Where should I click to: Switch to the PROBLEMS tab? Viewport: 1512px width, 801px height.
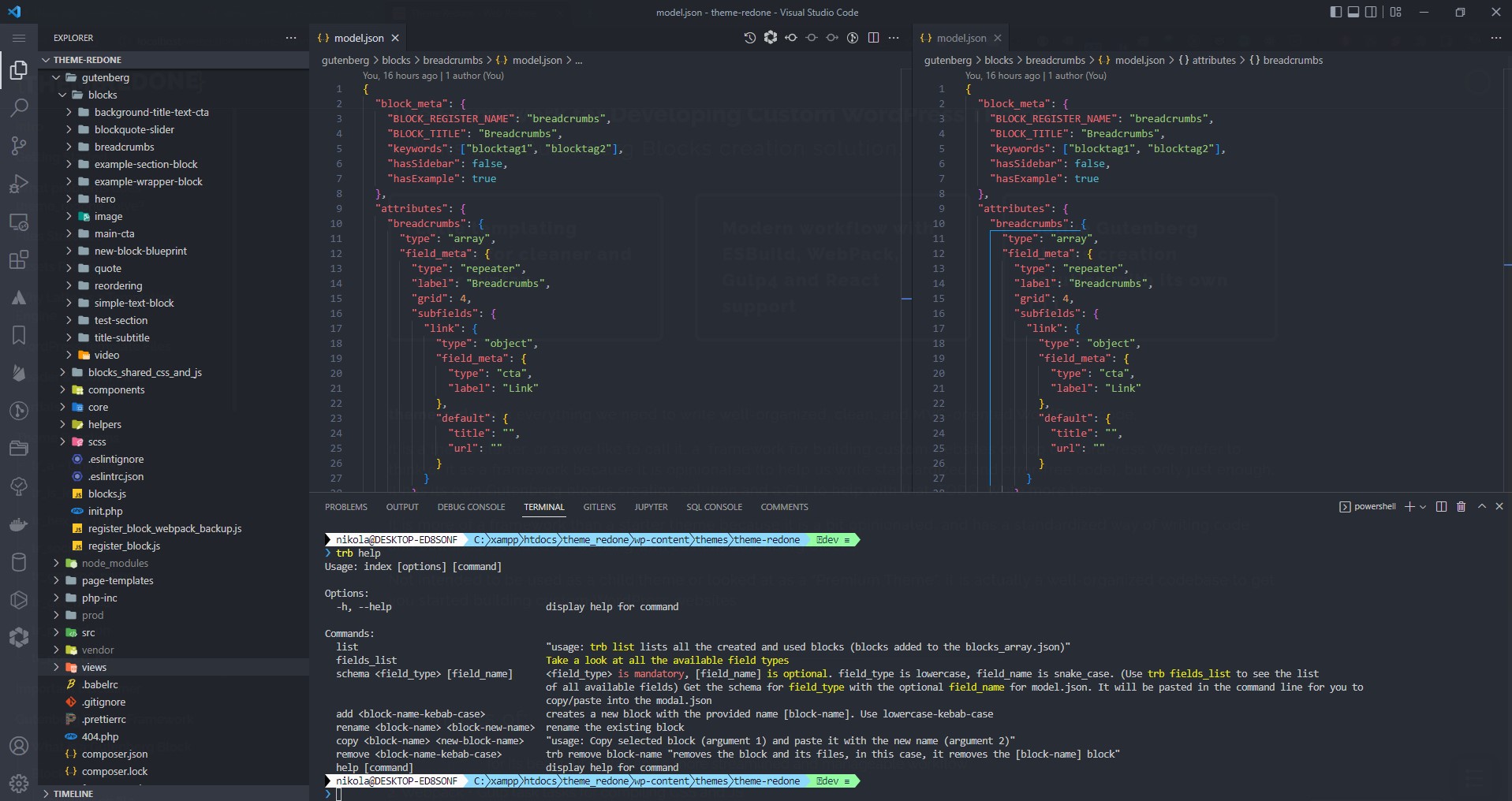click(x=346, y=507)
